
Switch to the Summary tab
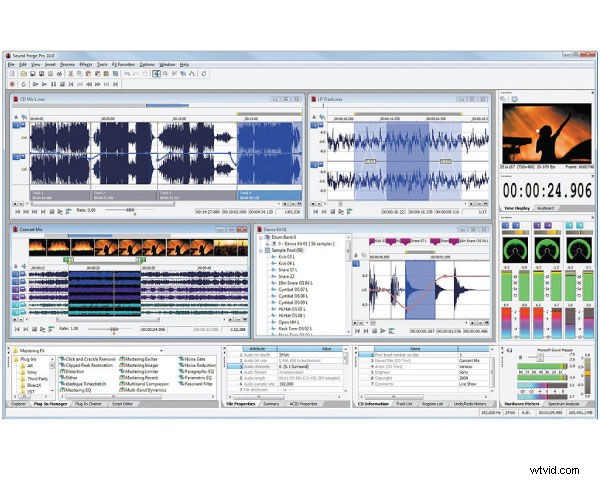[271, 404]
